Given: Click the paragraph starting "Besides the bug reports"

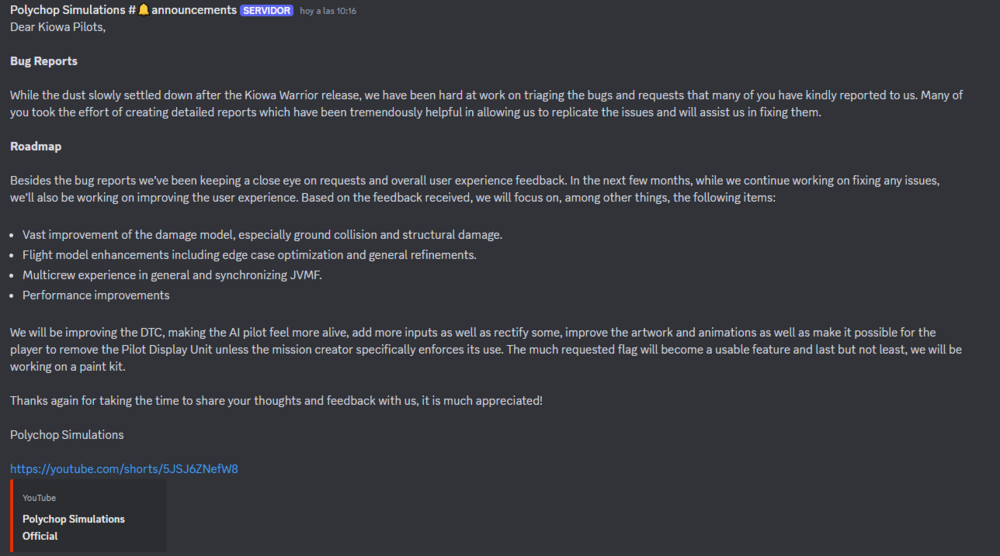Looking at the screenshot, I should point(480,189).
